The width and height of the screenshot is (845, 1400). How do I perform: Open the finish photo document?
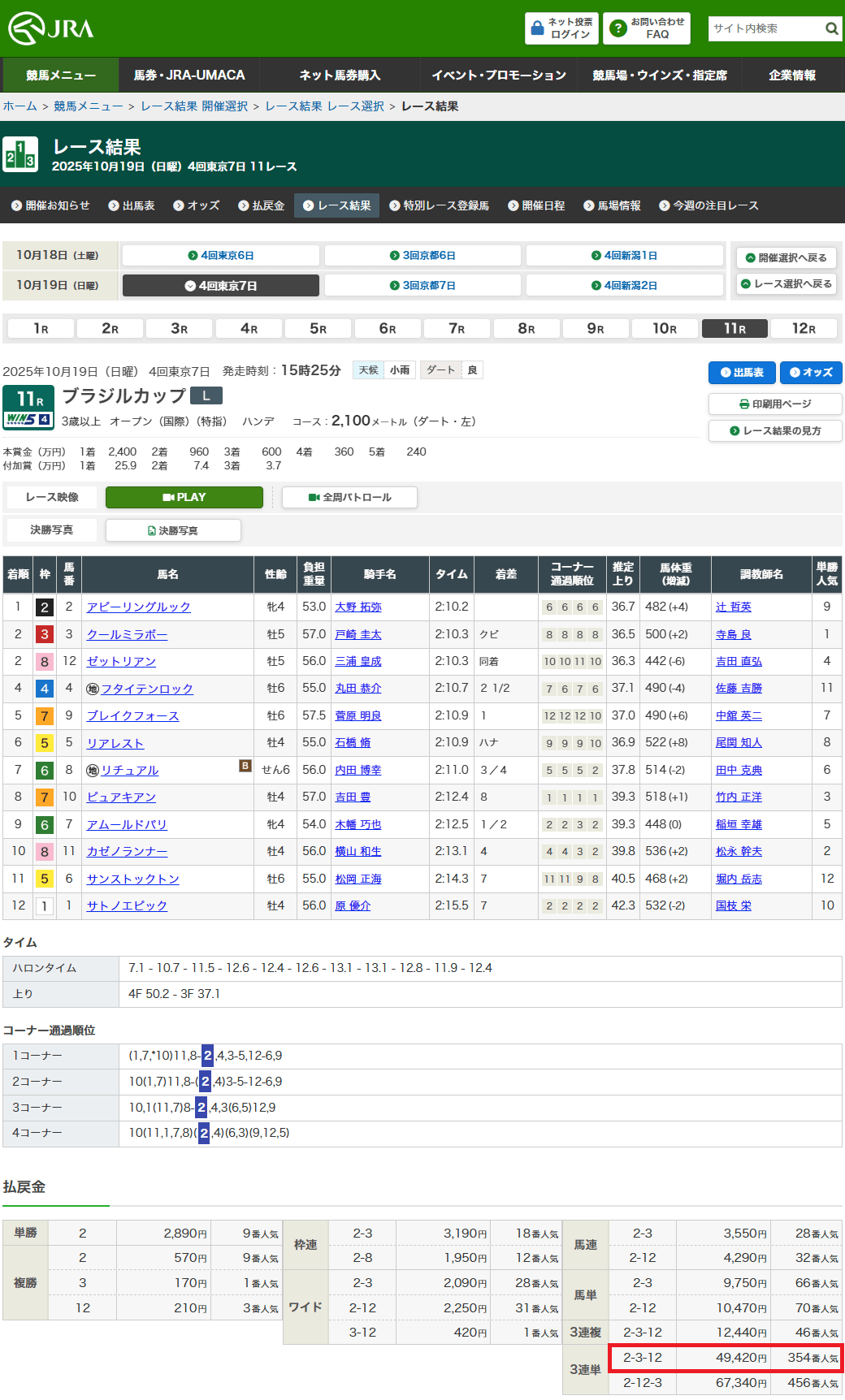pos(173,531)
